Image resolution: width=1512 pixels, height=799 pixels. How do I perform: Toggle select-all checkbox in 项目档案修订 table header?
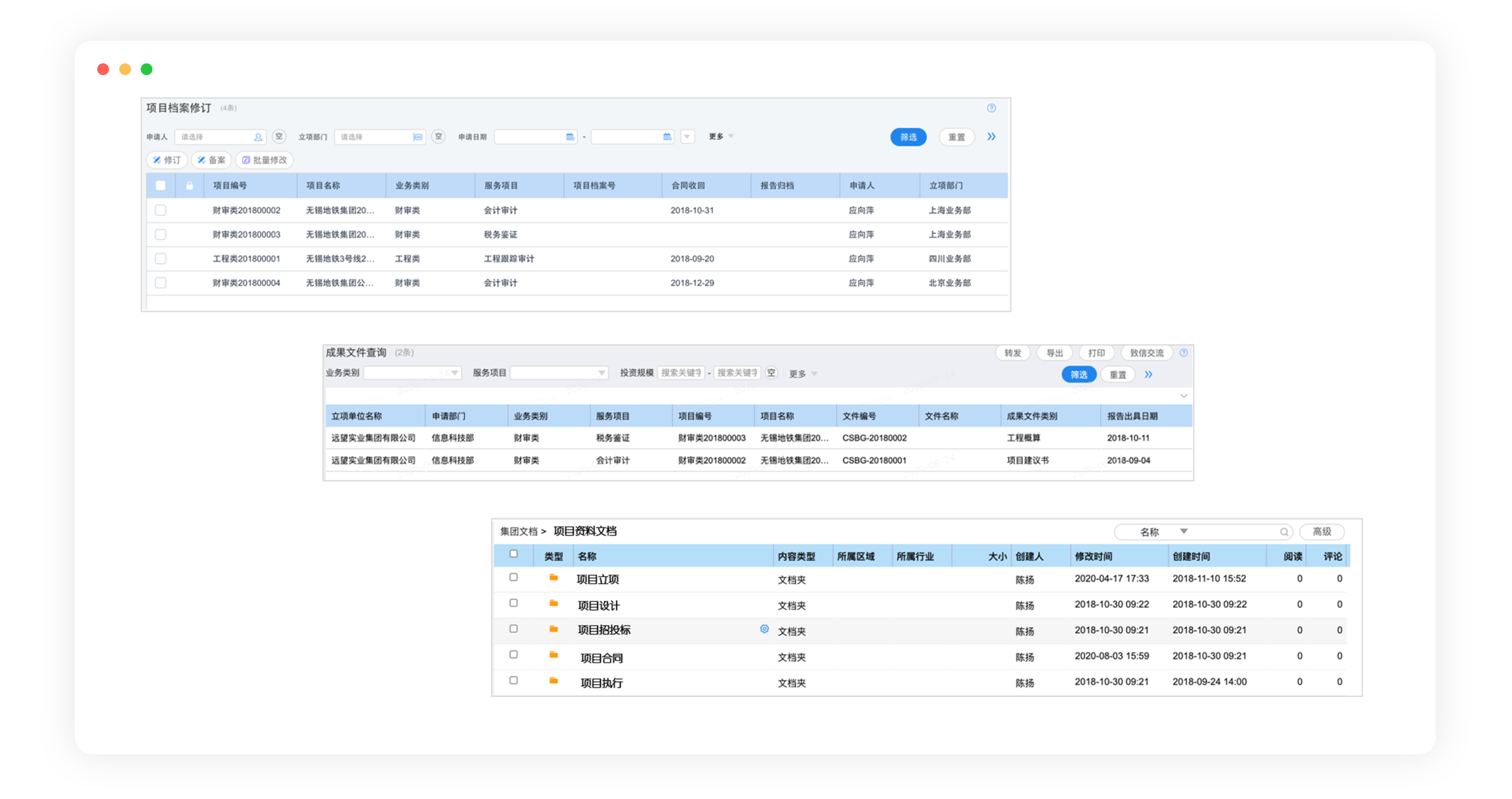coord(160,186)
